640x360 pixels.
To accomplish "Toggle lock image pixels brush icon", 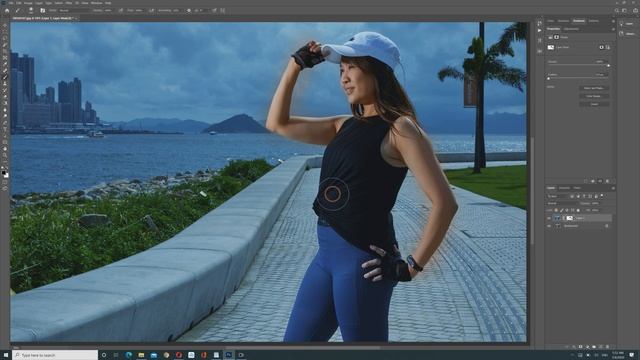I will coord(562,210).
